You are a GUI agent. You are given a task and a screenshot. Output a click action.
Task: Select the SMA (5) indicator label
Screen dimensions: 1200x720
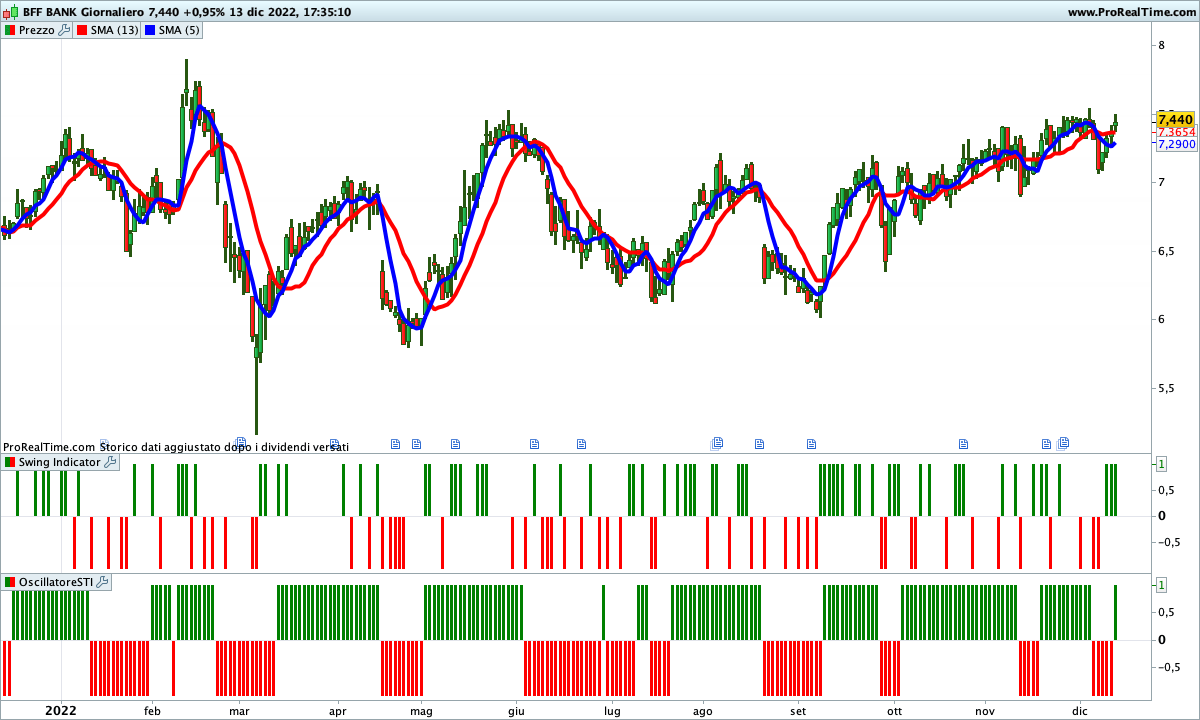pos(179,30)
